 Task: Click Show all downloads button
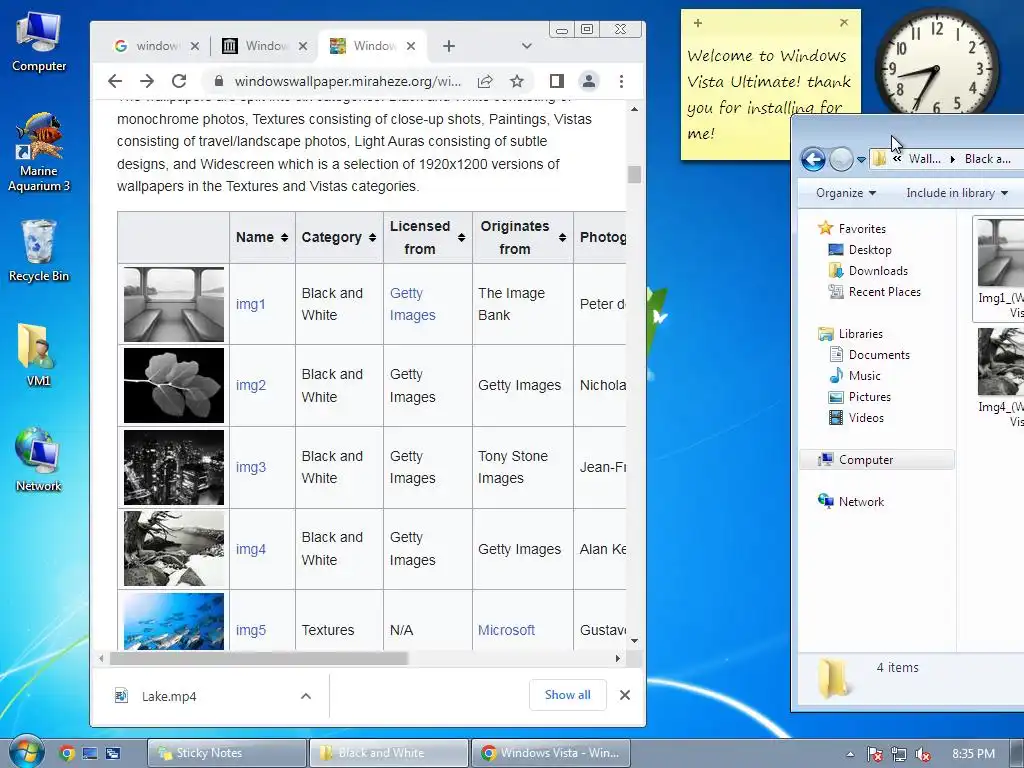[568, 695]
